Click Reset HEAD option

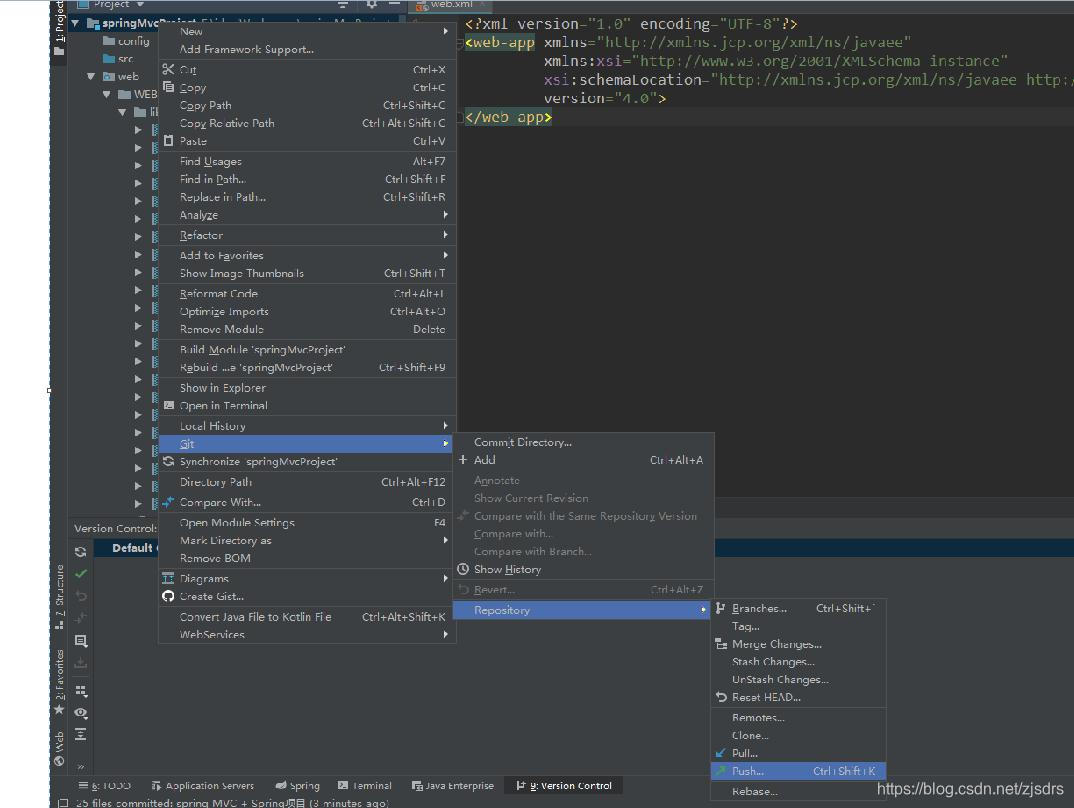point(798,698)
